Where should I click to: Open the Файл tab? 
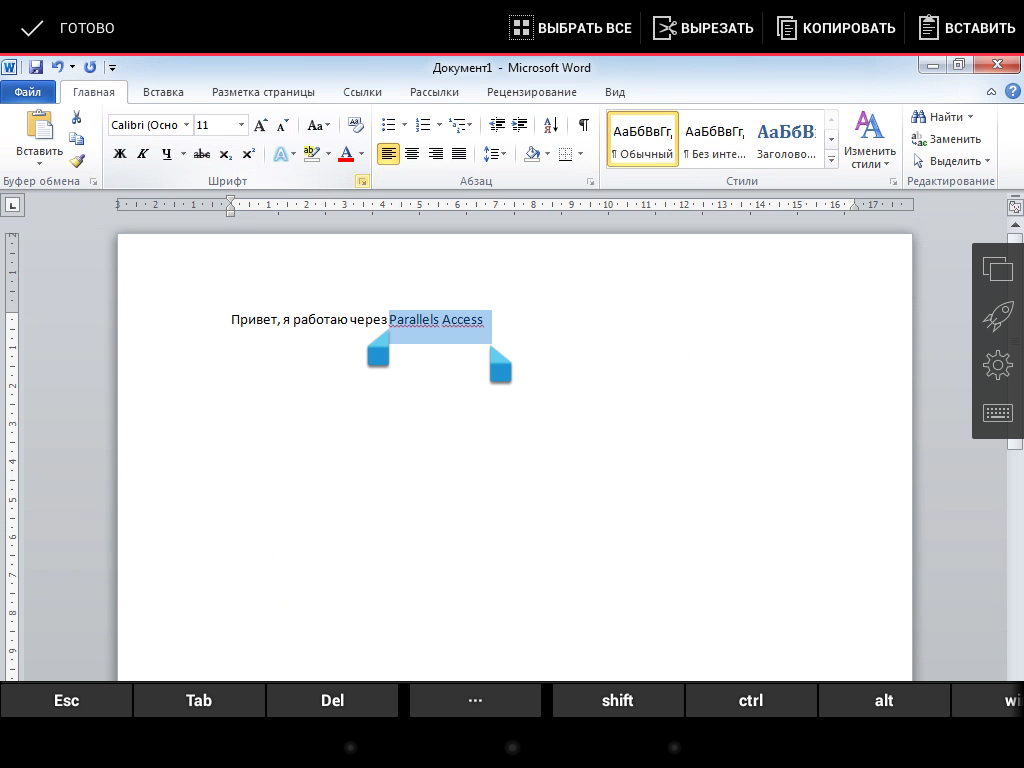click(28, 92)
